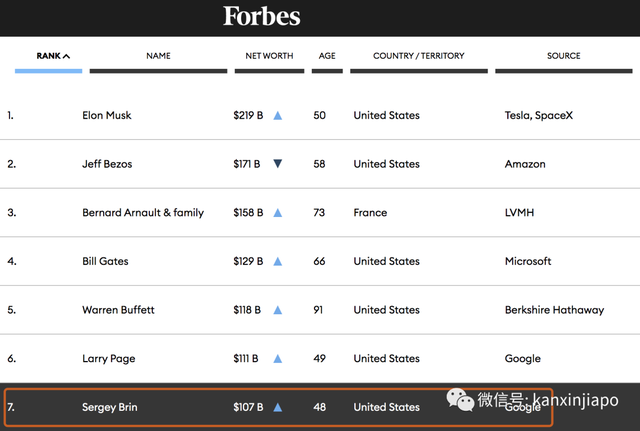640x431 pixels.
Task: Click the blue up arrow beside Elon Musk's net worth
Action: point(278,116)
